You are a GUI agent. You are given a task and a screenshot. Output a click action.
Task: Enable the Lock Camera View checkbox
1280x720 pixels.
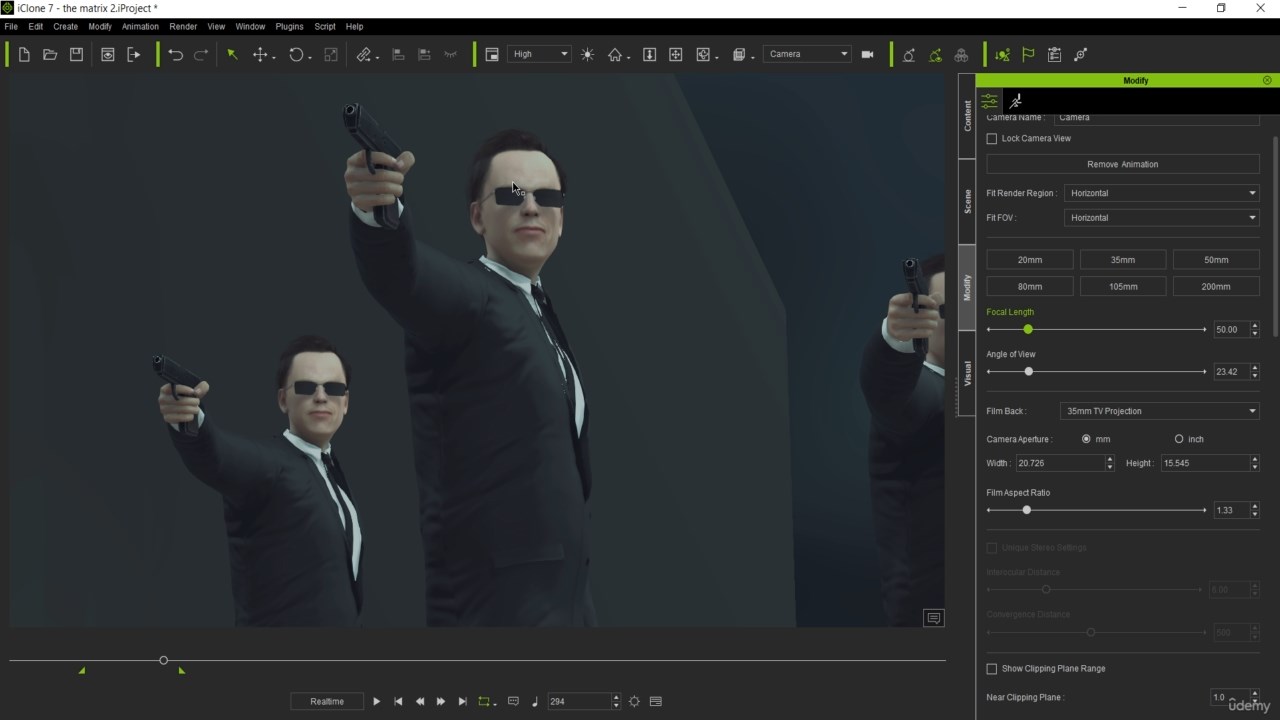[x=992, y=139]
